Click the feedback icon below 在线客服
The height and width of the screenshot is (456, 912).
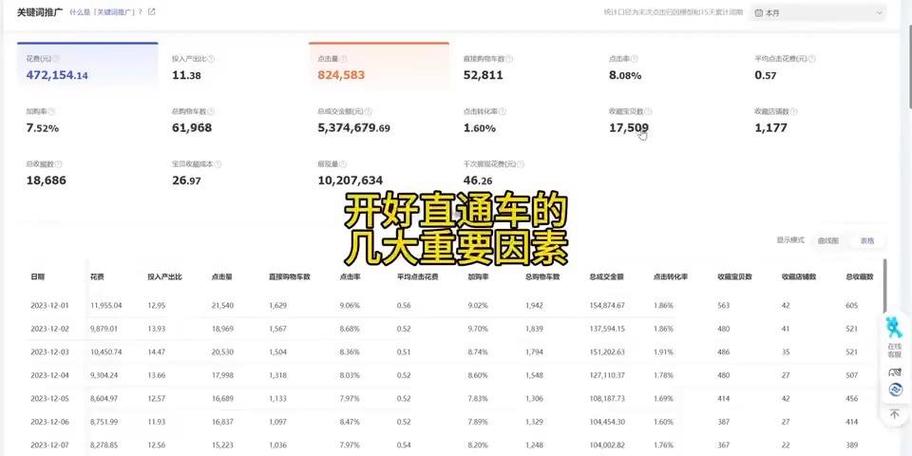pos(893,371)
